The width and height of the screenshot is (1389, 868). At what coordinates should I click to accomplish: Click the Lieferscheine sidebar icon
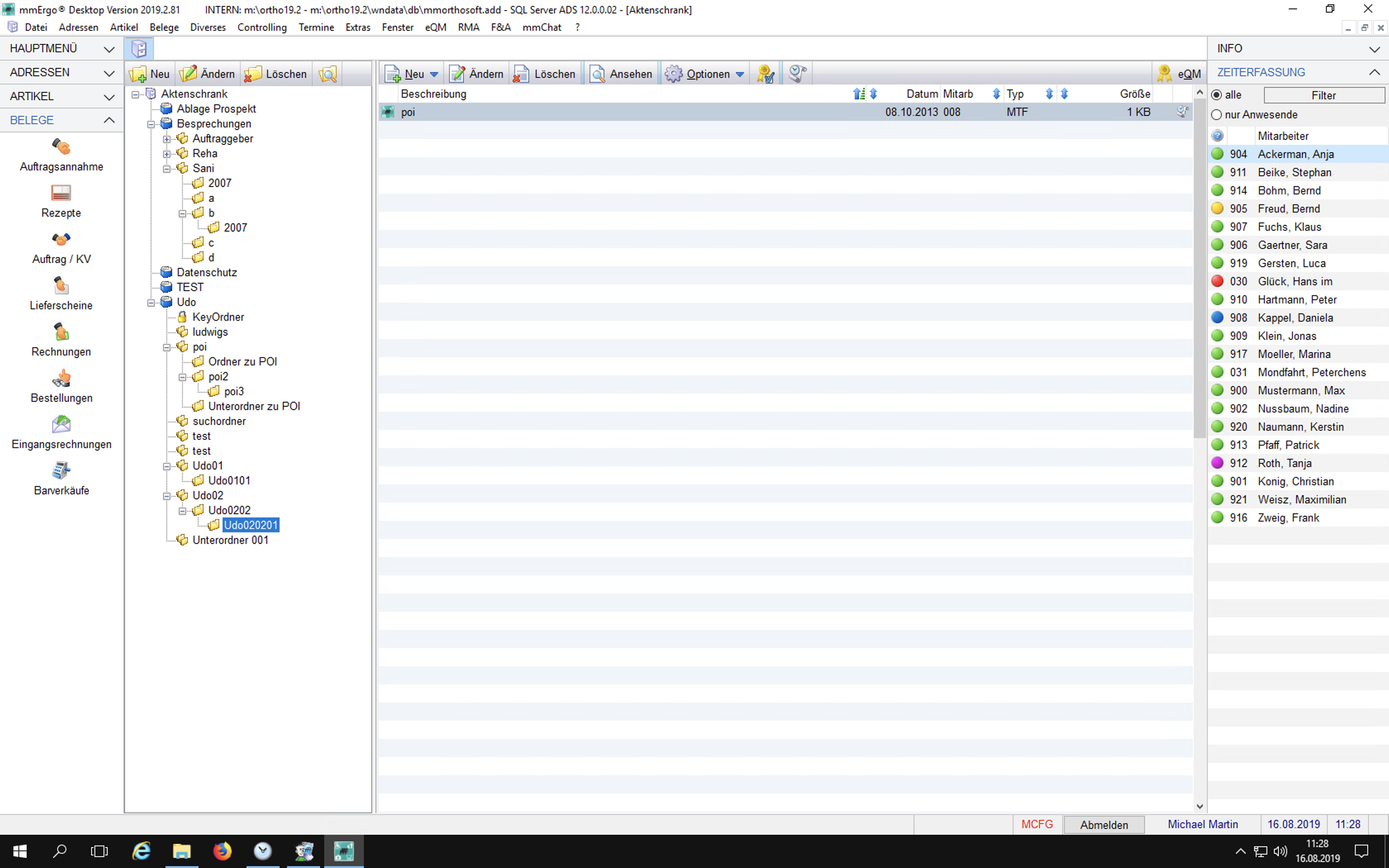coord(61,286)
